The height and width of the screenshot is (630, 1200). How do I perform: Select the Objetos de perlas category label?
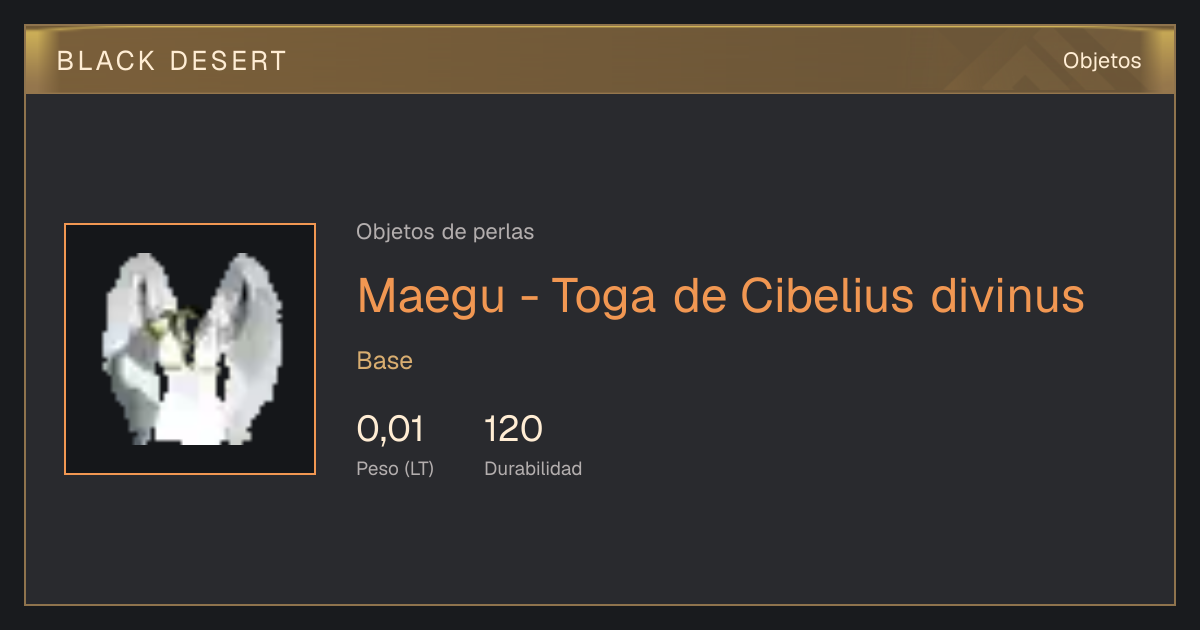coord(445,232)
